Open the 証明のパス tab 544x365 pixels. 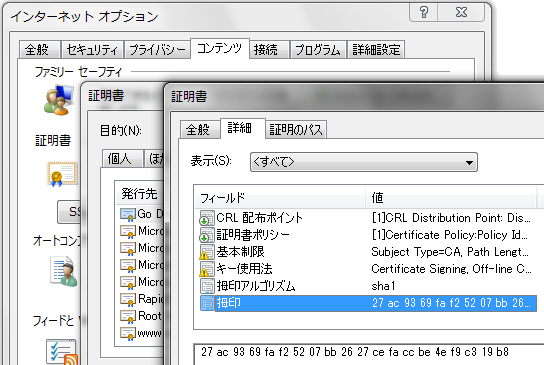[296, 130]
